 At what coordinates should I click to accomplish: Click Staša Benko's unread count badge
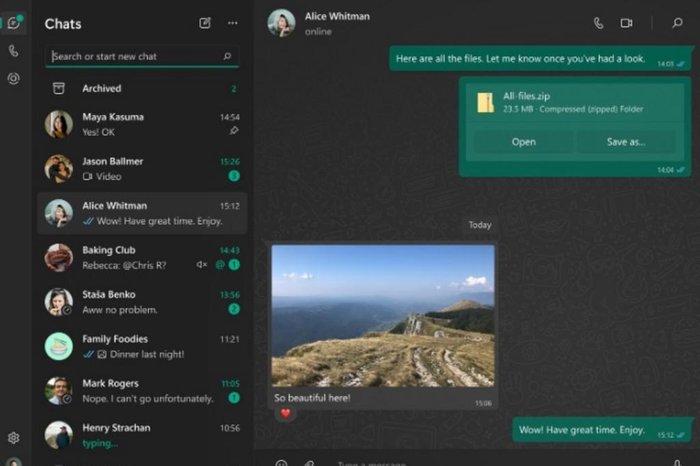(x=234, y=309)
